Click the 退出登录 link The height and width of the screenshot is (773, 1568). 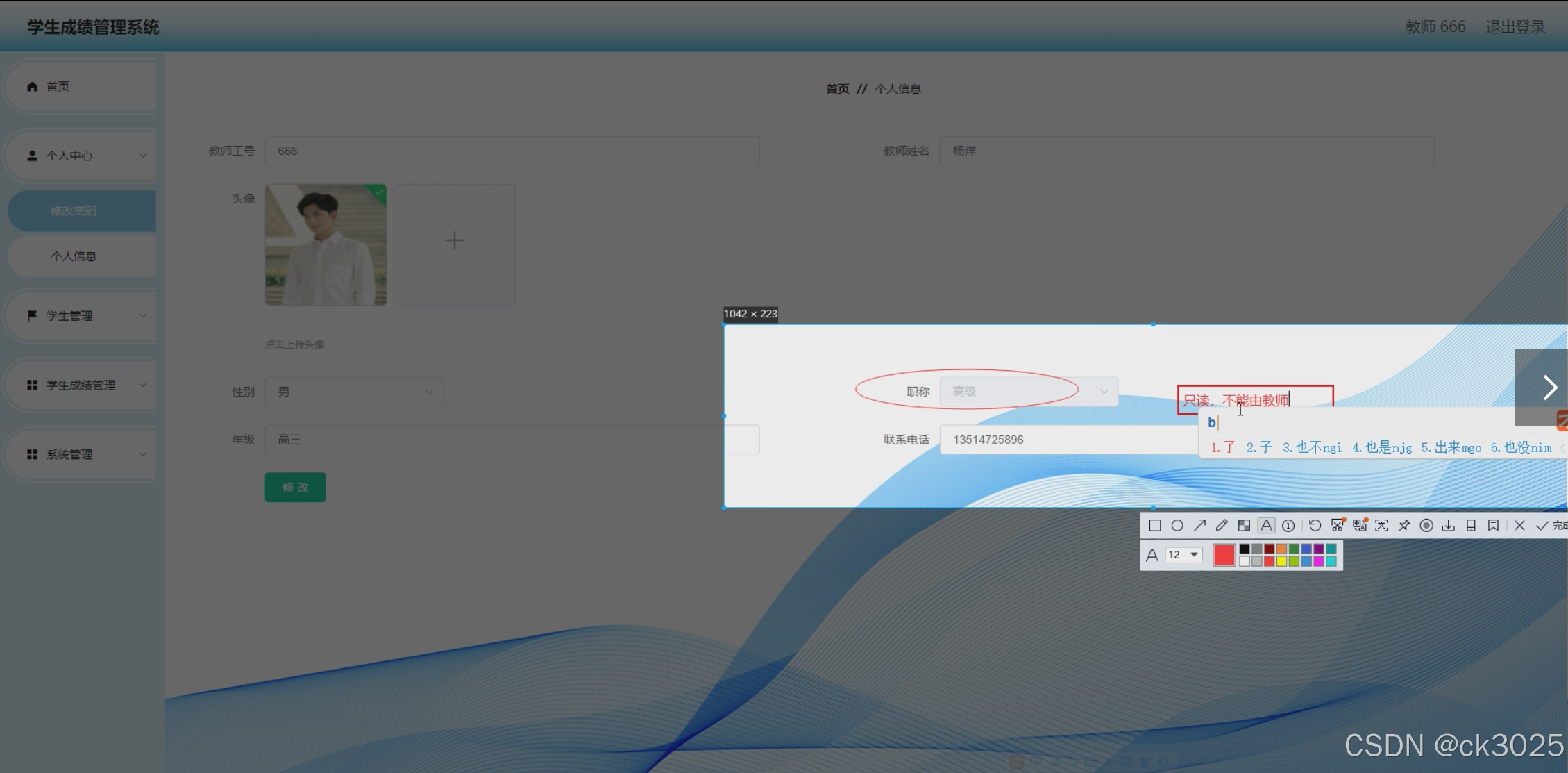[x=1515, y=27]
